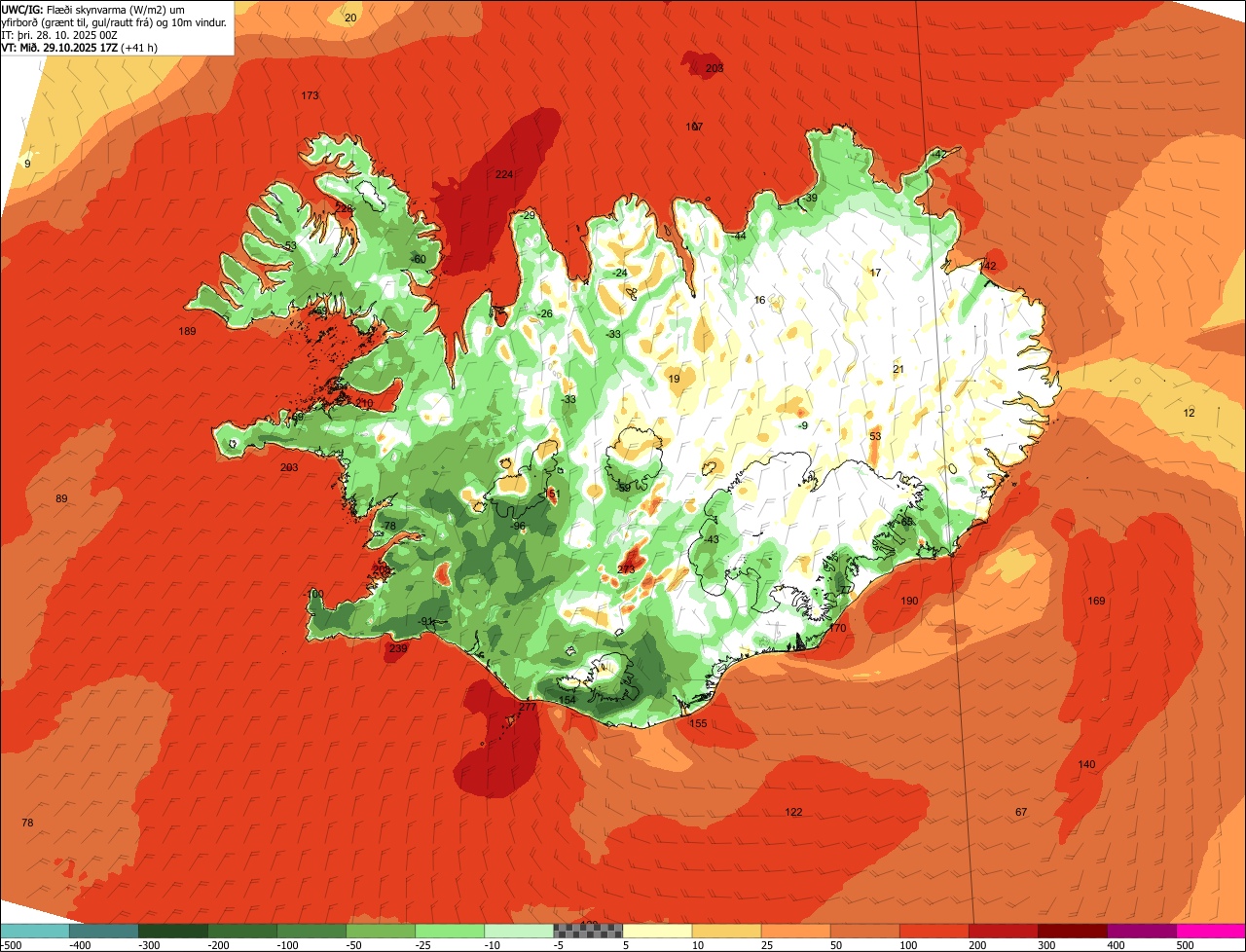1246x952 pixels.
Task: Click the value "277" on the south coast
Action: (x=528, y=707)
